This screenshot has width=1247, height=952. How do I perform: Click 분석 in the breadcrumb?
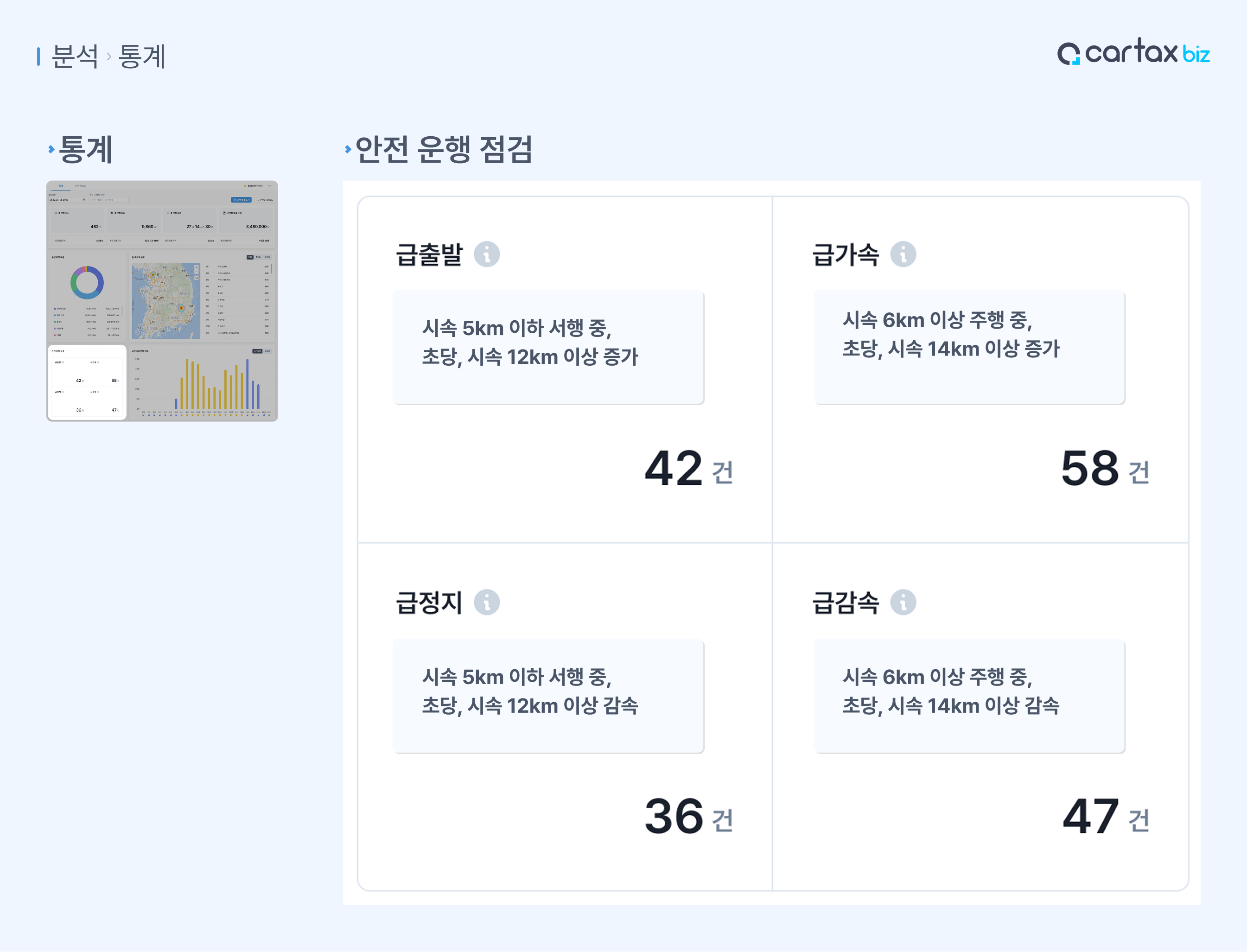(74, 56)
